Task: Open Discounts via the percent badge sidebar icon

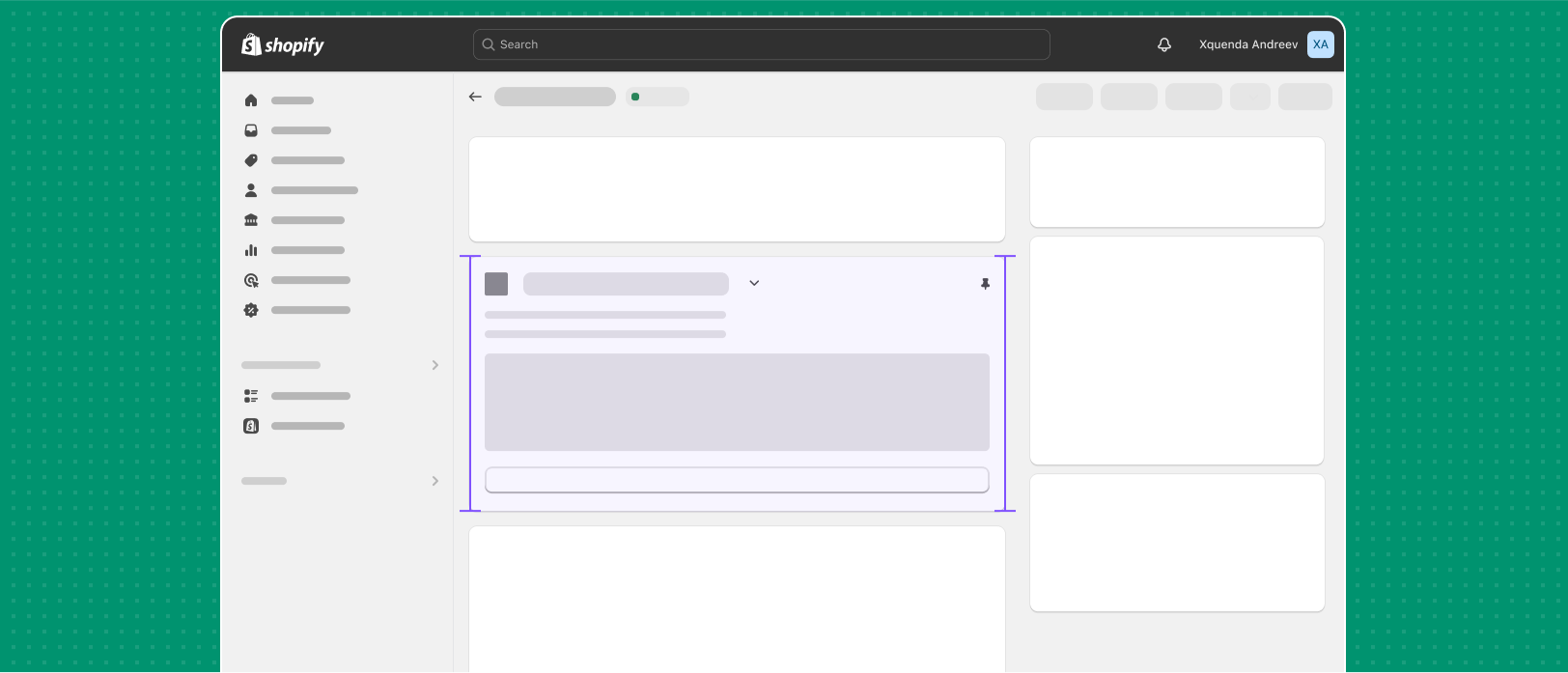Action: (x=251, y=310)
